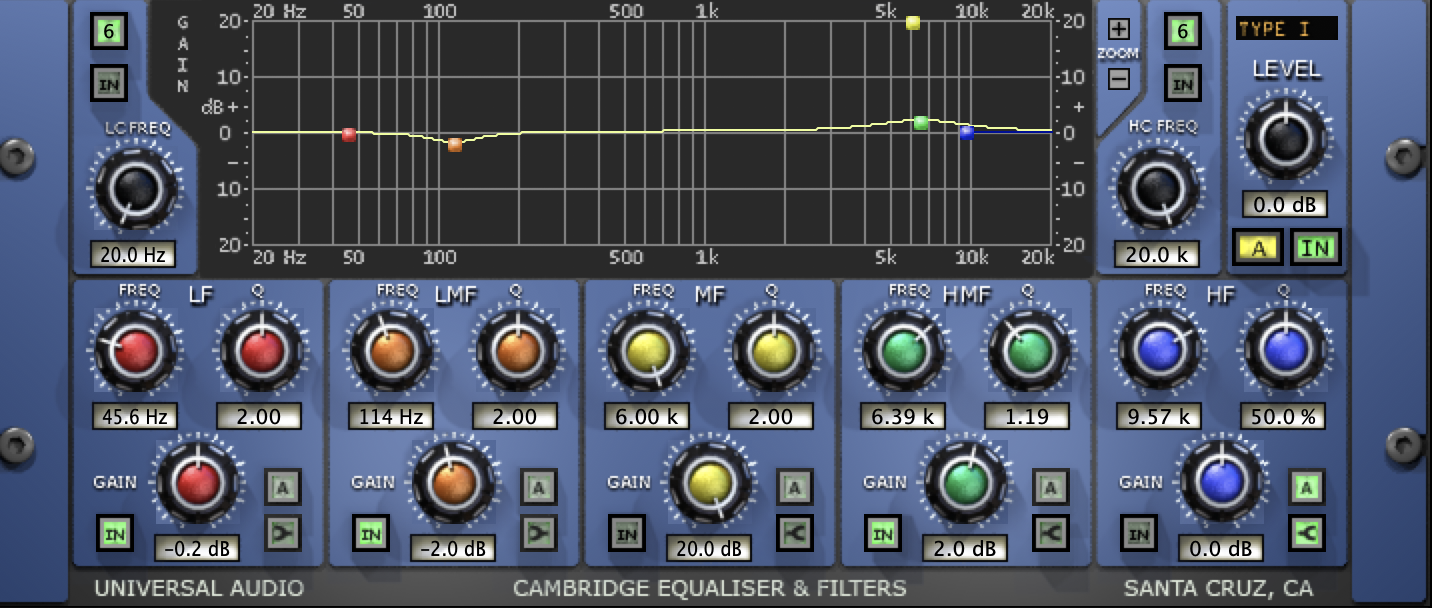The width and height of the screenshot is (1432, 608).
Task: Click the yellow MF GAIN knob
Action: (710, 482)
